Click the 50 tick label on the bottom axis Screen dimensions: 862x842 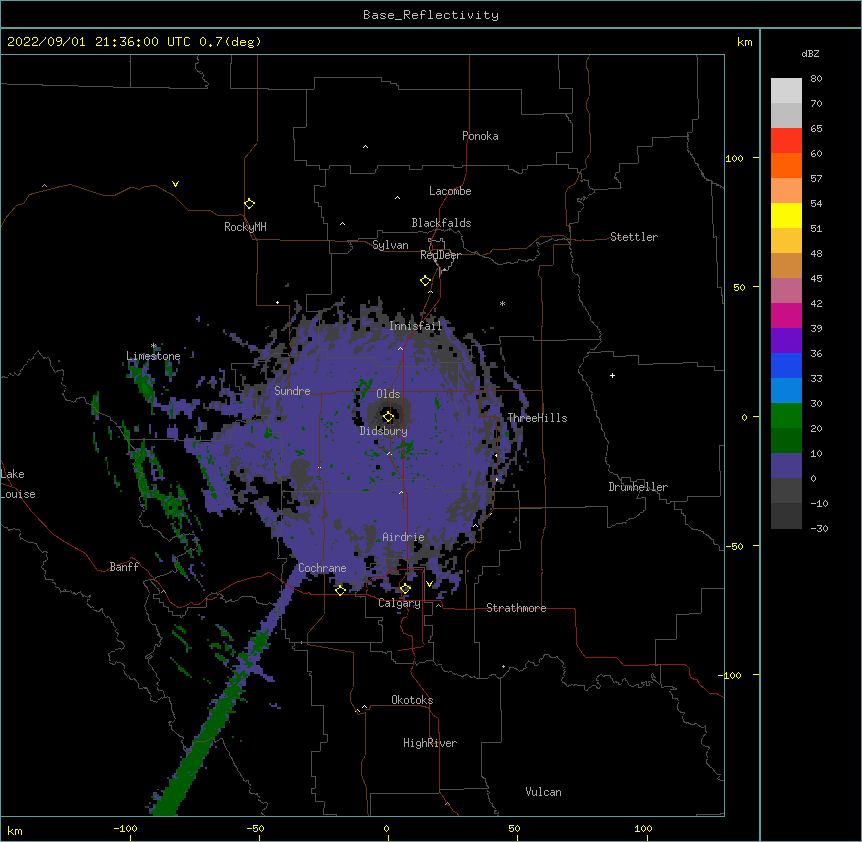tap(514, 828)
